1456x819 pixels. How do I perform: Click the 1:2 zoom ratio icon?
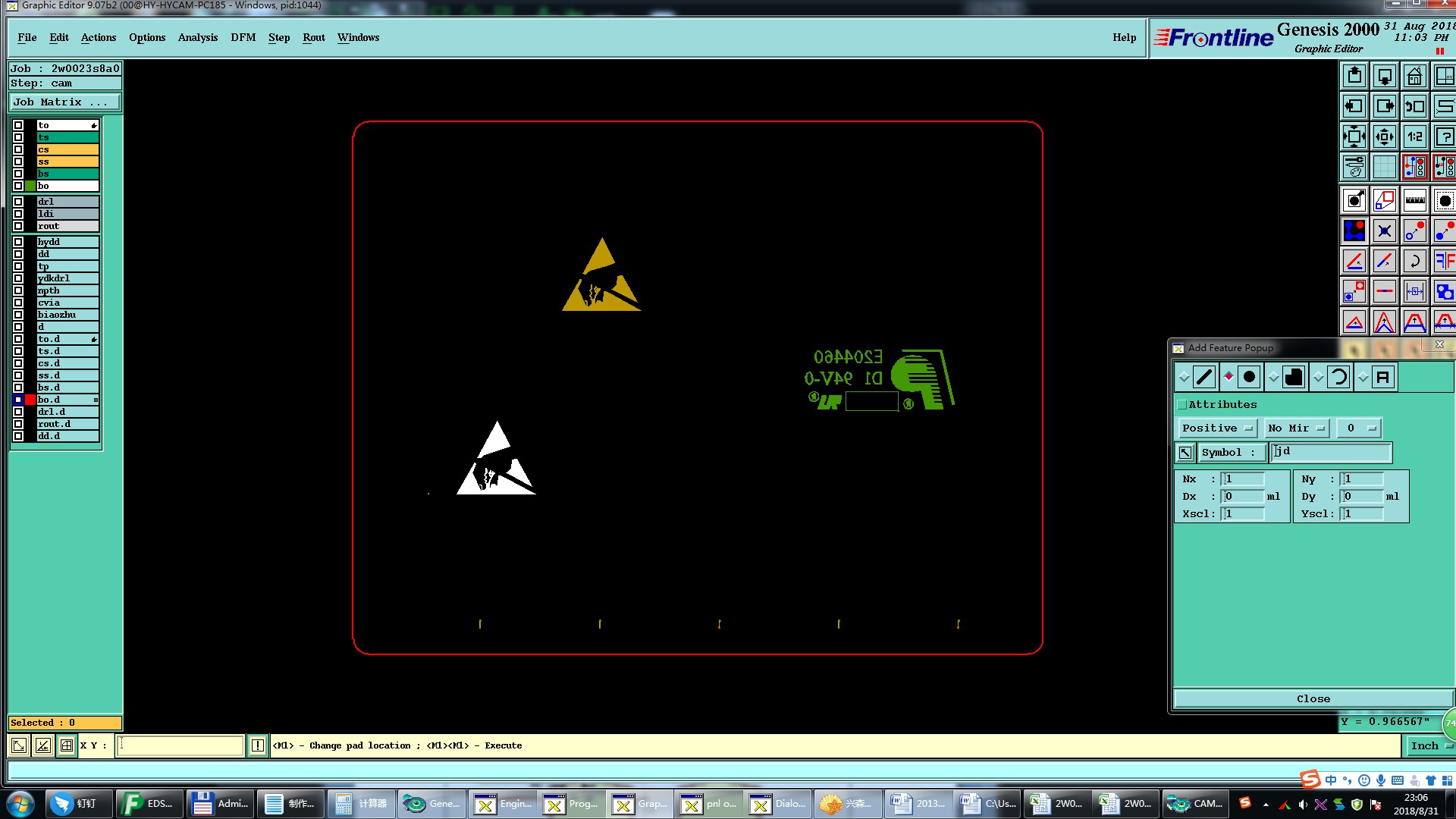click(1415, 136)
